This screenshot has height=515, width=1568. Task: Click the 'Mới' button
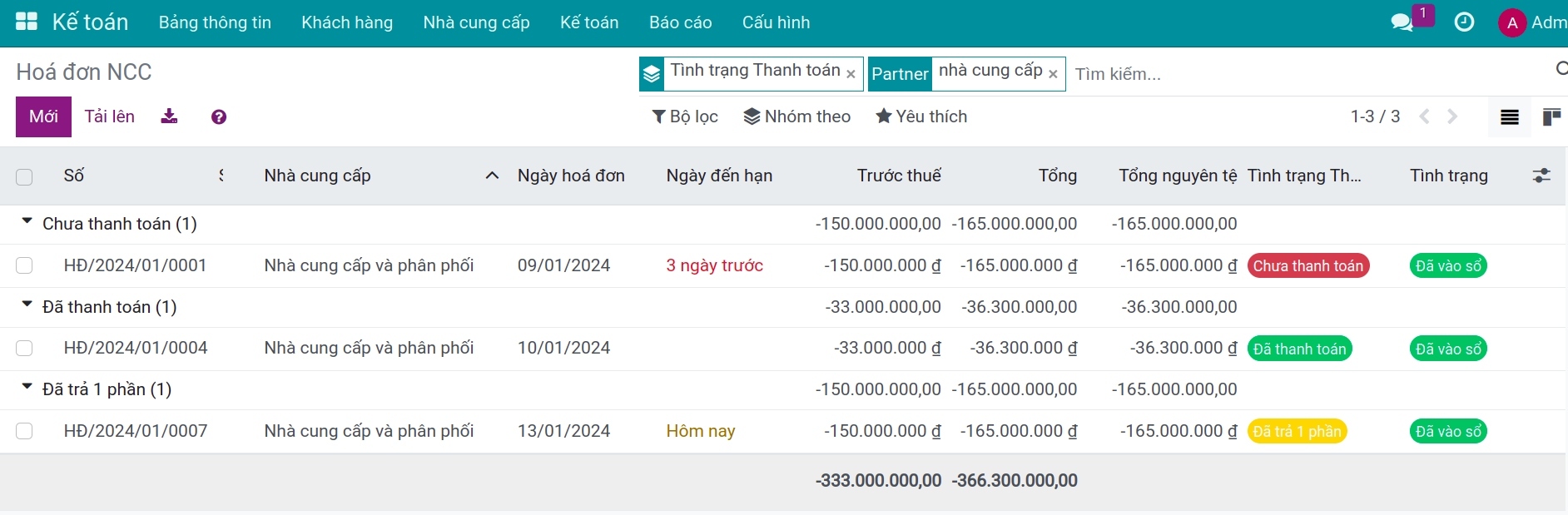click(43, 116)
